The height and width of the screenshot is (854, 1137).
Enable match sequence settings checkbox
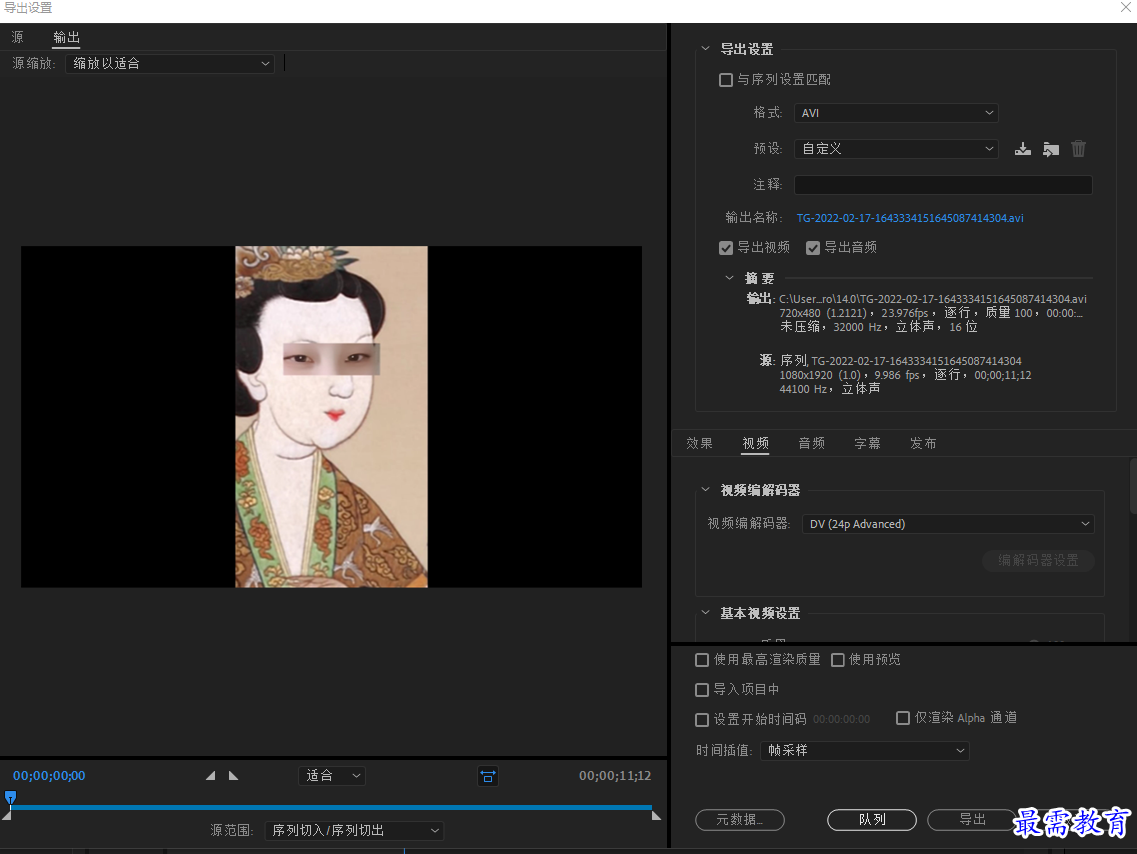(726, 80)
